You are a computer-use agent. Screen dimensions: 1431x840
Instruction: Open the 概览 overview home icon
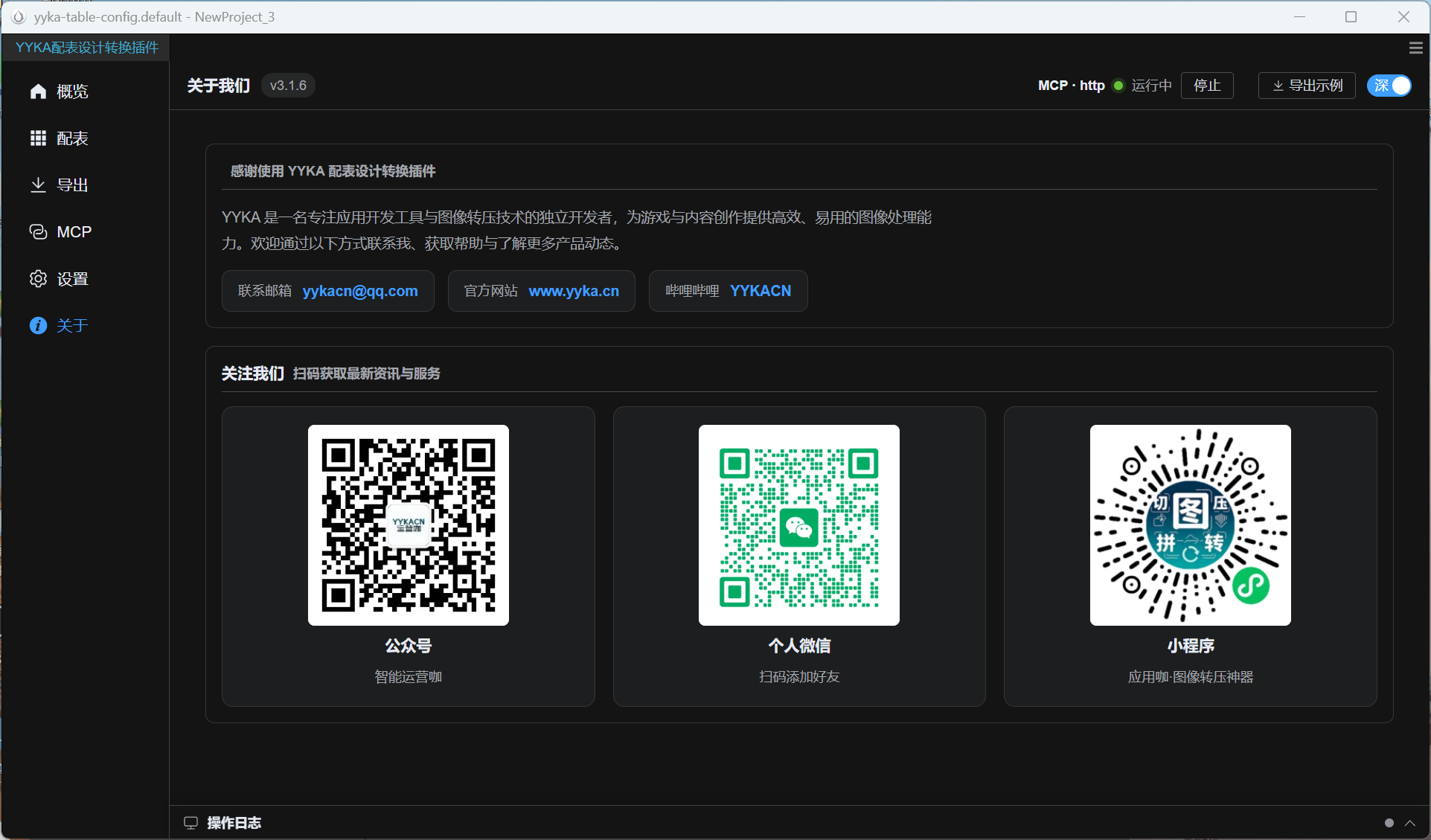click(38, 92)
